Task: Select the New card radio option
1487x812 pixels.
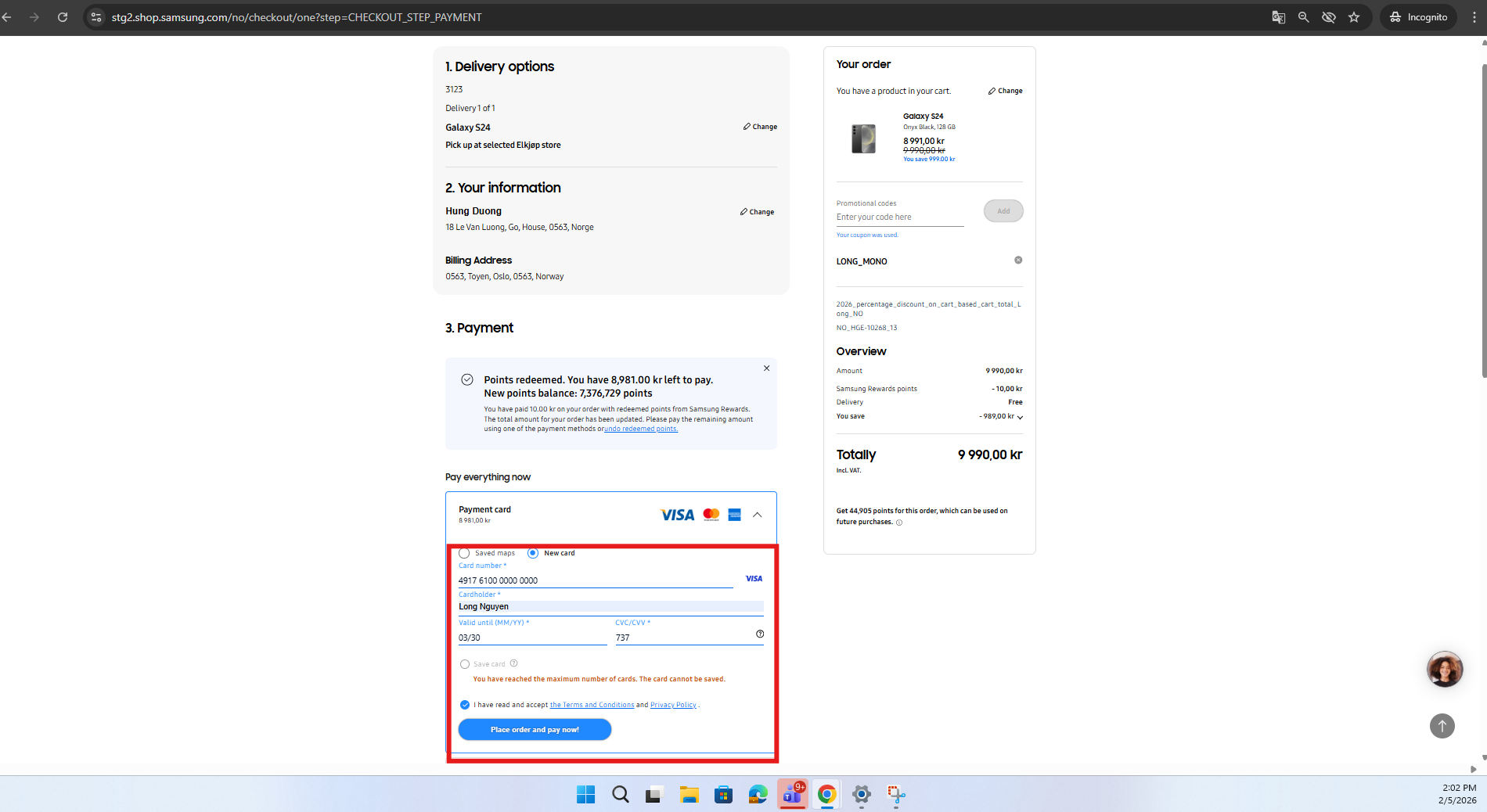Action: 533,553
